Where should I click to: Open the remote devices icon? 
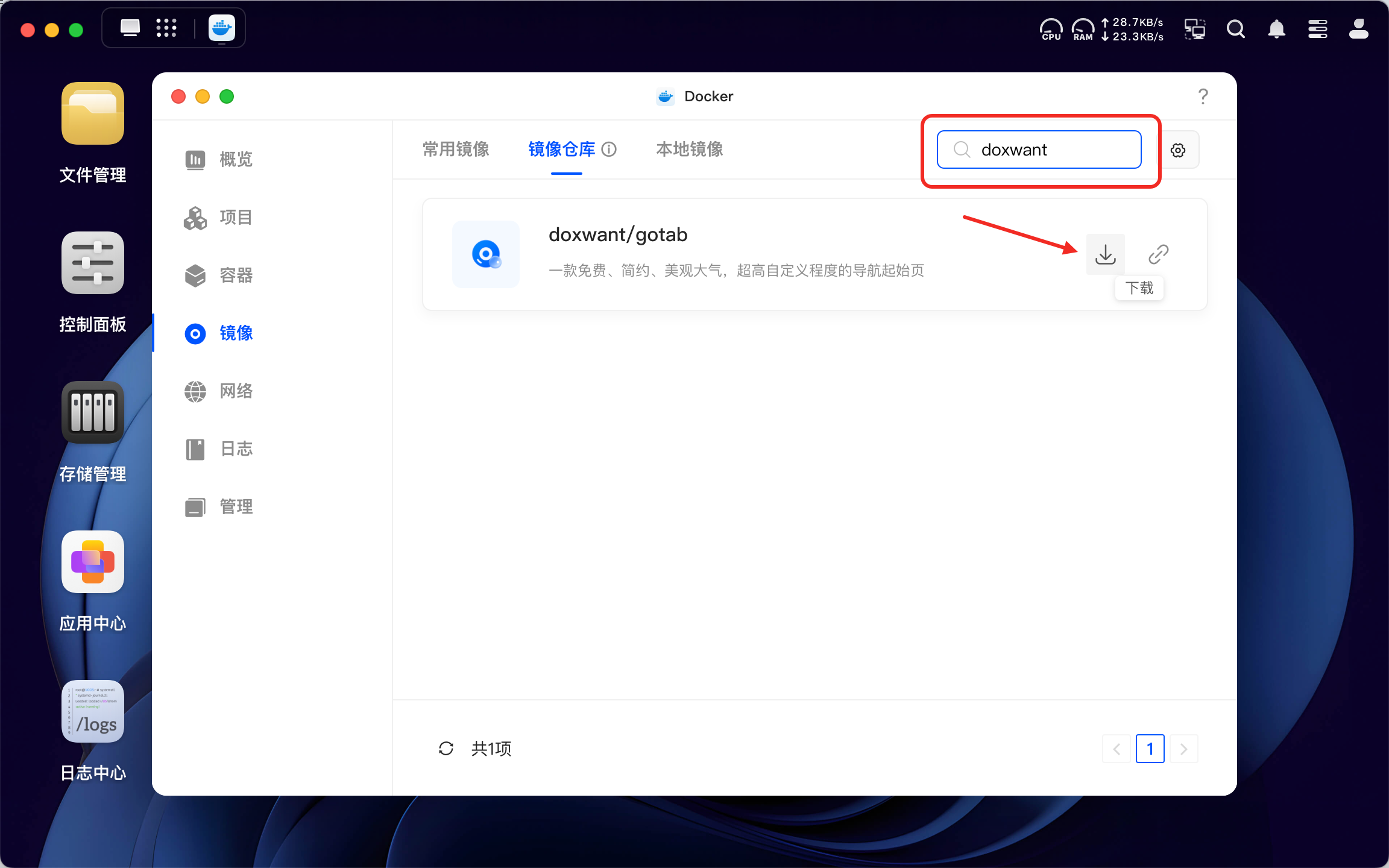1194,29
